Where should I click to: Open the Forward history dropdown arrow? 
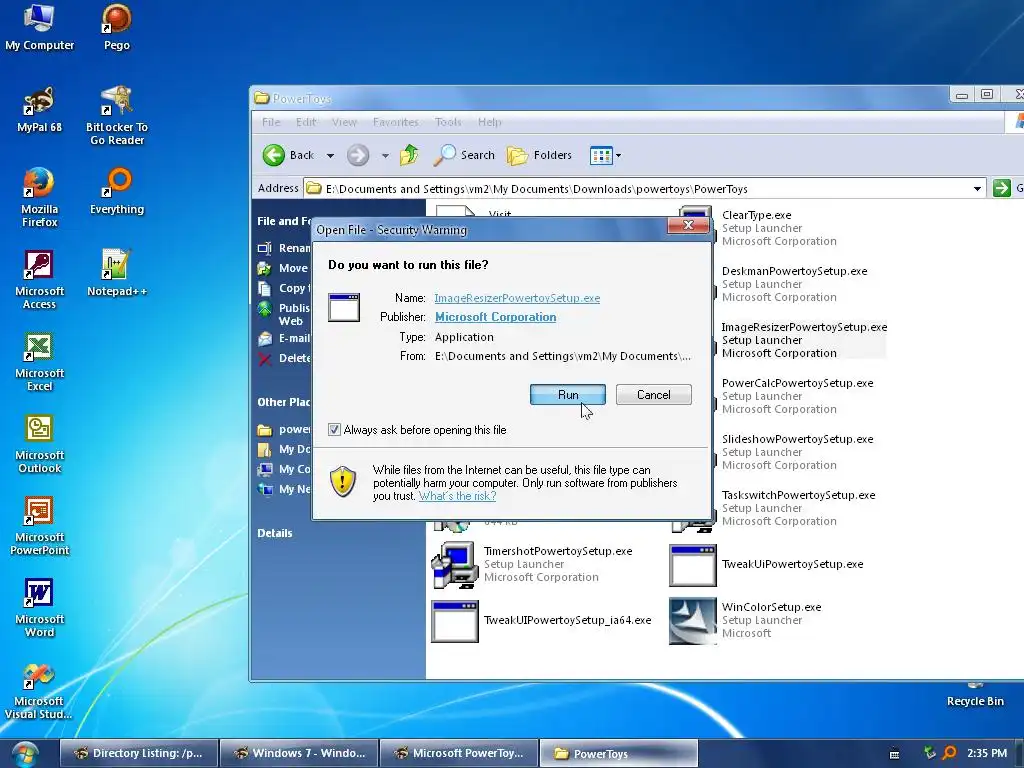click(x=385, y=155)
